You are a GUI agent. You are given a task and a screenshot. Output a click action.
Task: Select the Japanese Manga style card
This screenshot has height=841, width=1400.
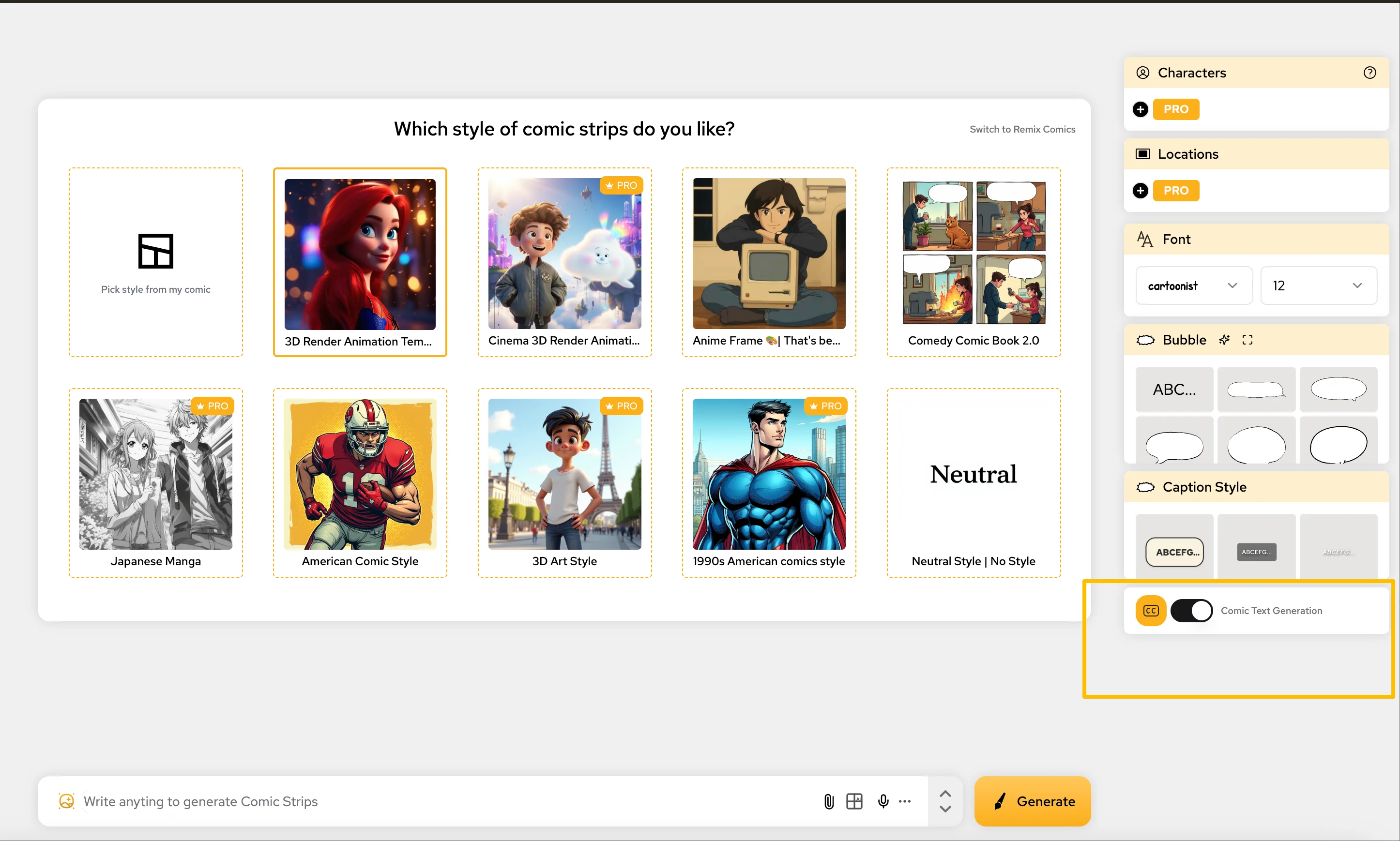(x=156, y=483)
